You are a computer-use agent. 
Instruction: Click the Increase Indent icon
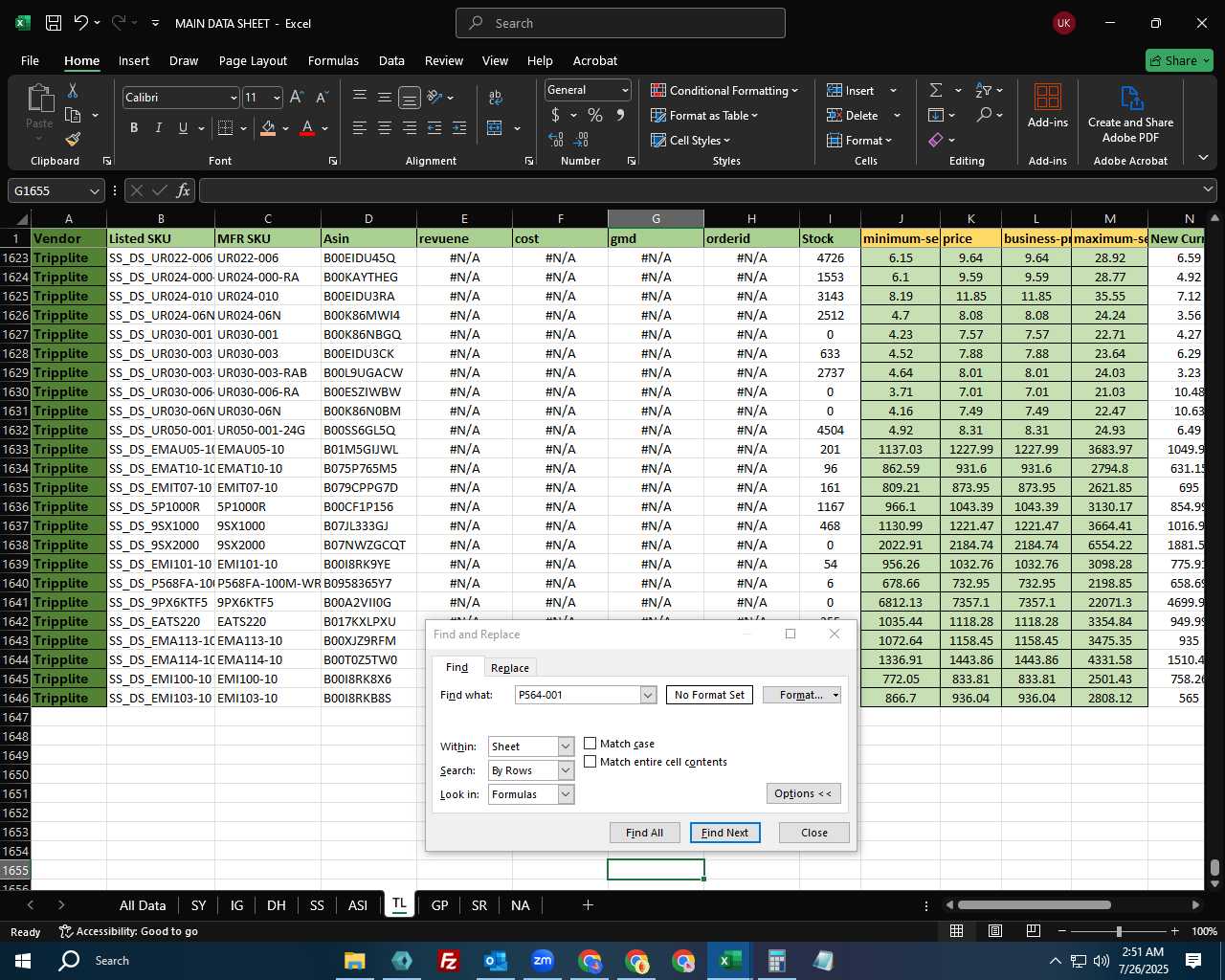pyautogui.click(x=459, y=127)
